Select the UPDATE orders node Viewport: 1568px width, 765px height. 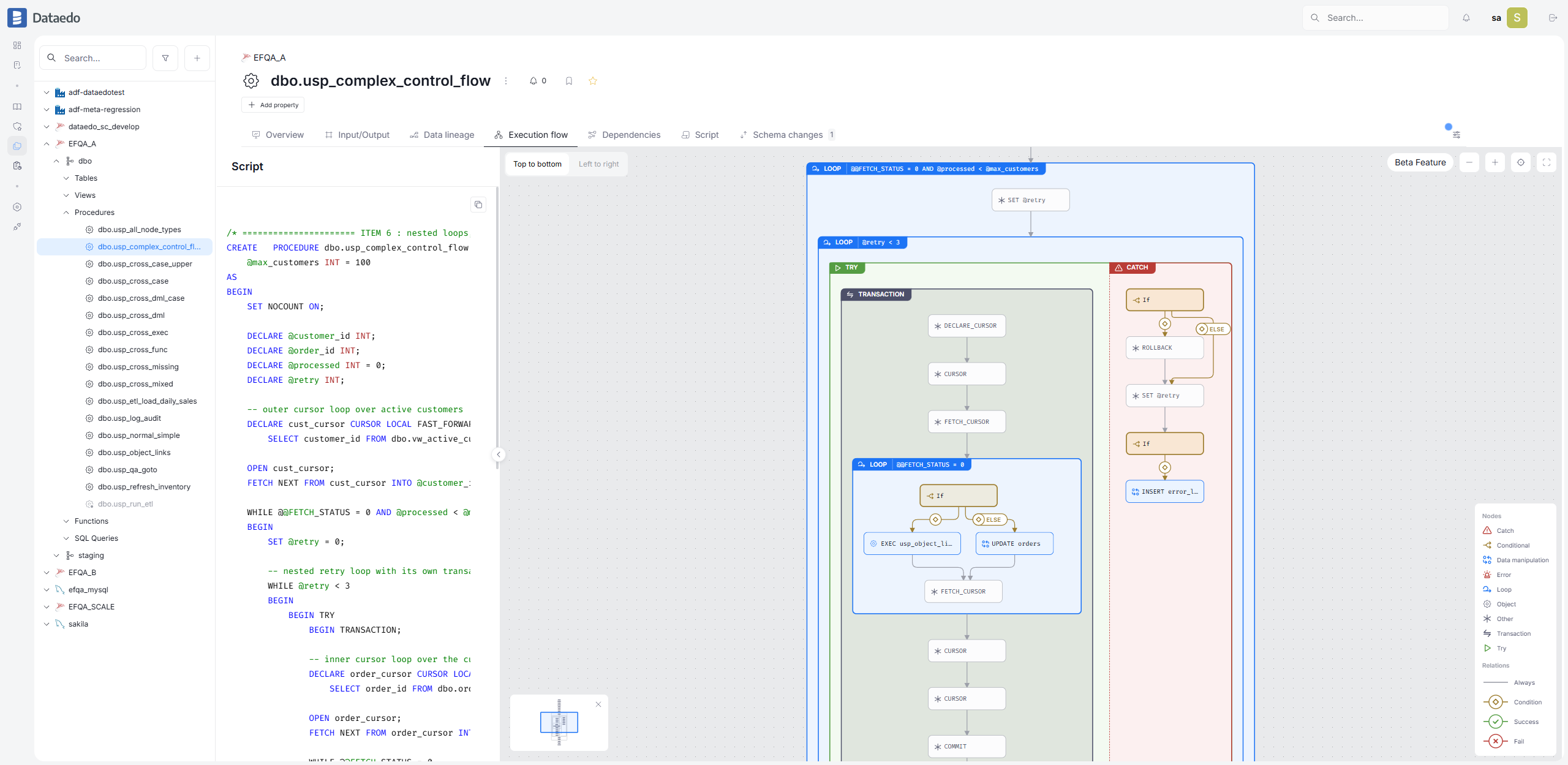[x=1014, y=544]
